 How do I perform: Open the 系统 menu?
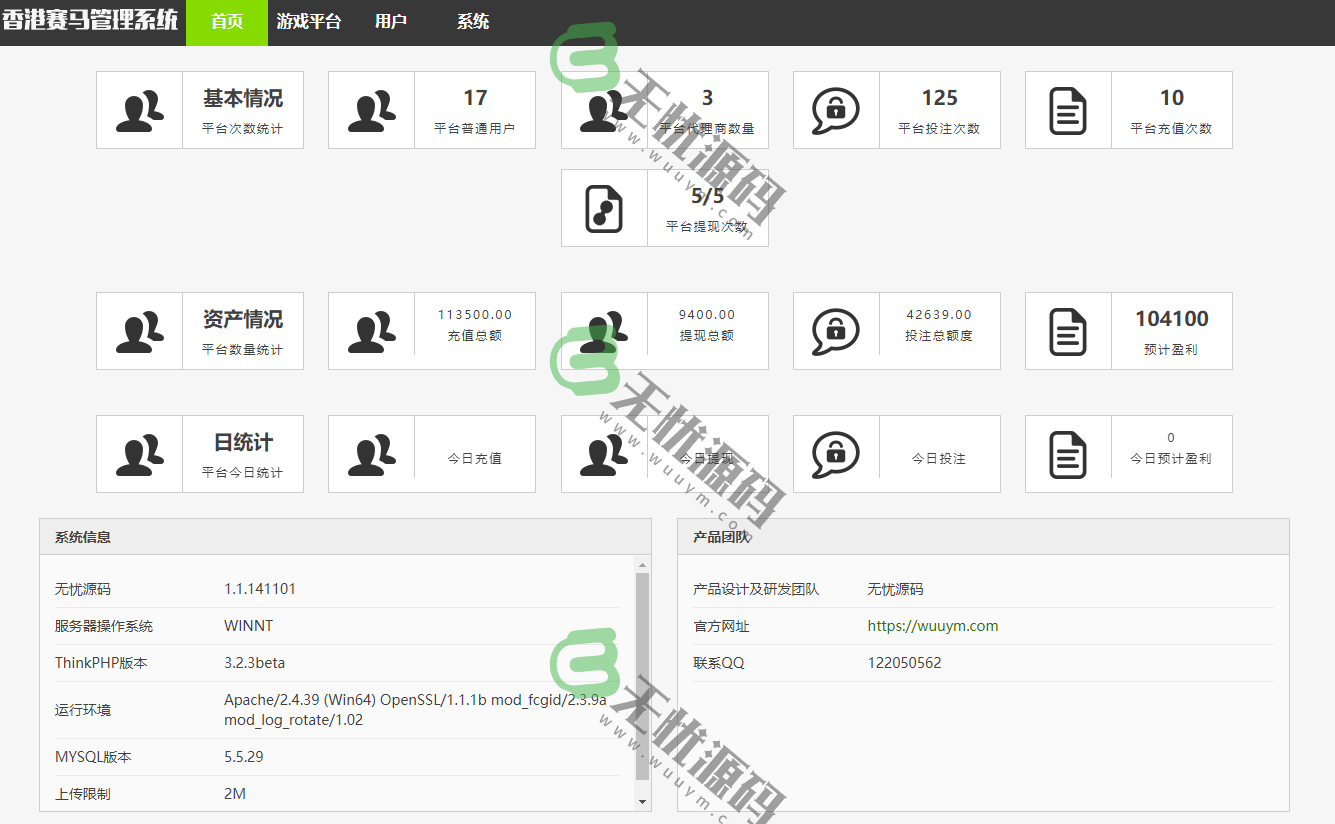pyautogui.click(x=473, y=22)
